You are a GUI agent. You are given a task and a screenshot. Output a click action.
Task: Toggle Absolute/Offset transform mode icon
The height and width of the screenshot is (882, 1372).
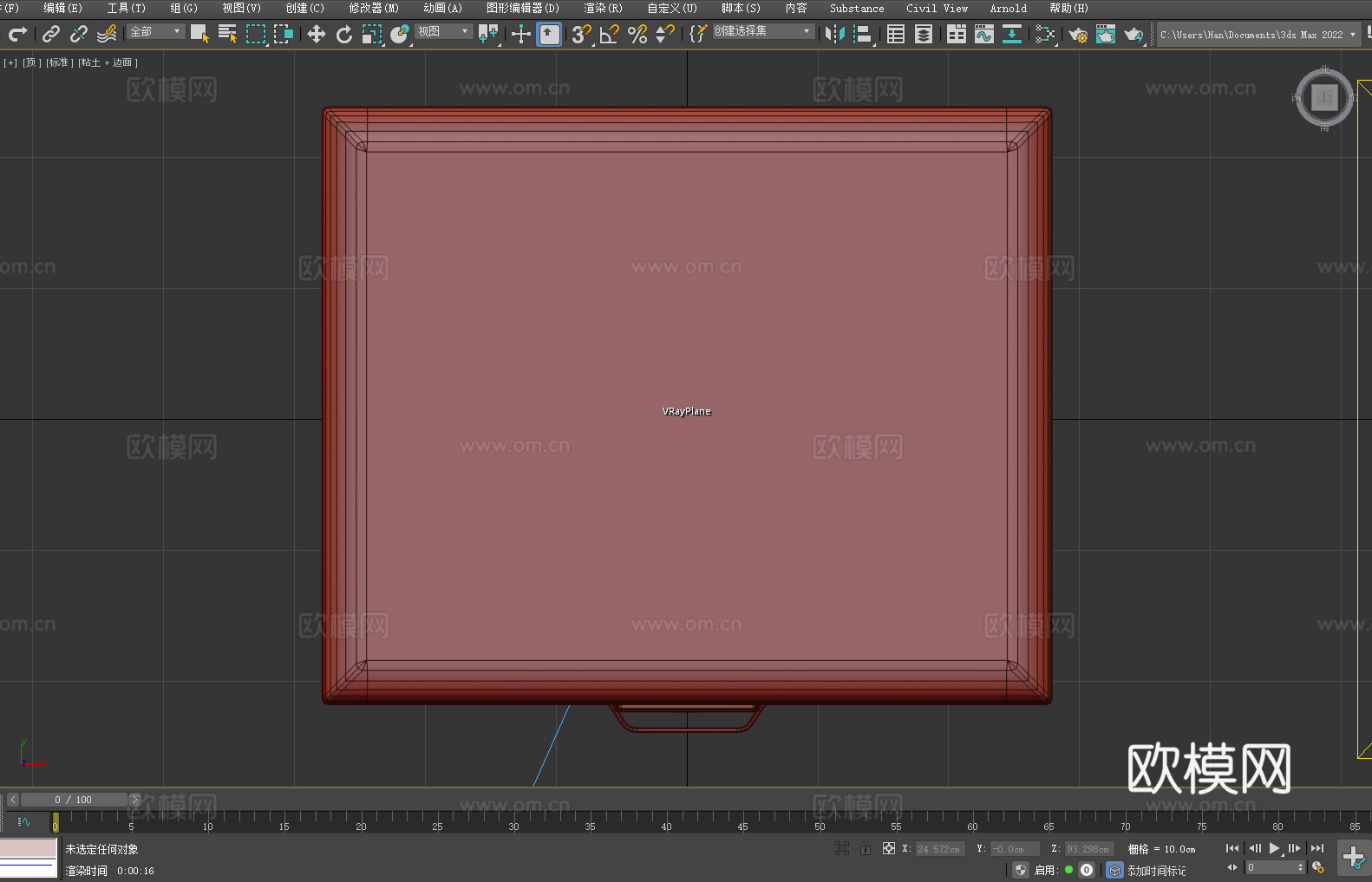click(x=889, y=848)
